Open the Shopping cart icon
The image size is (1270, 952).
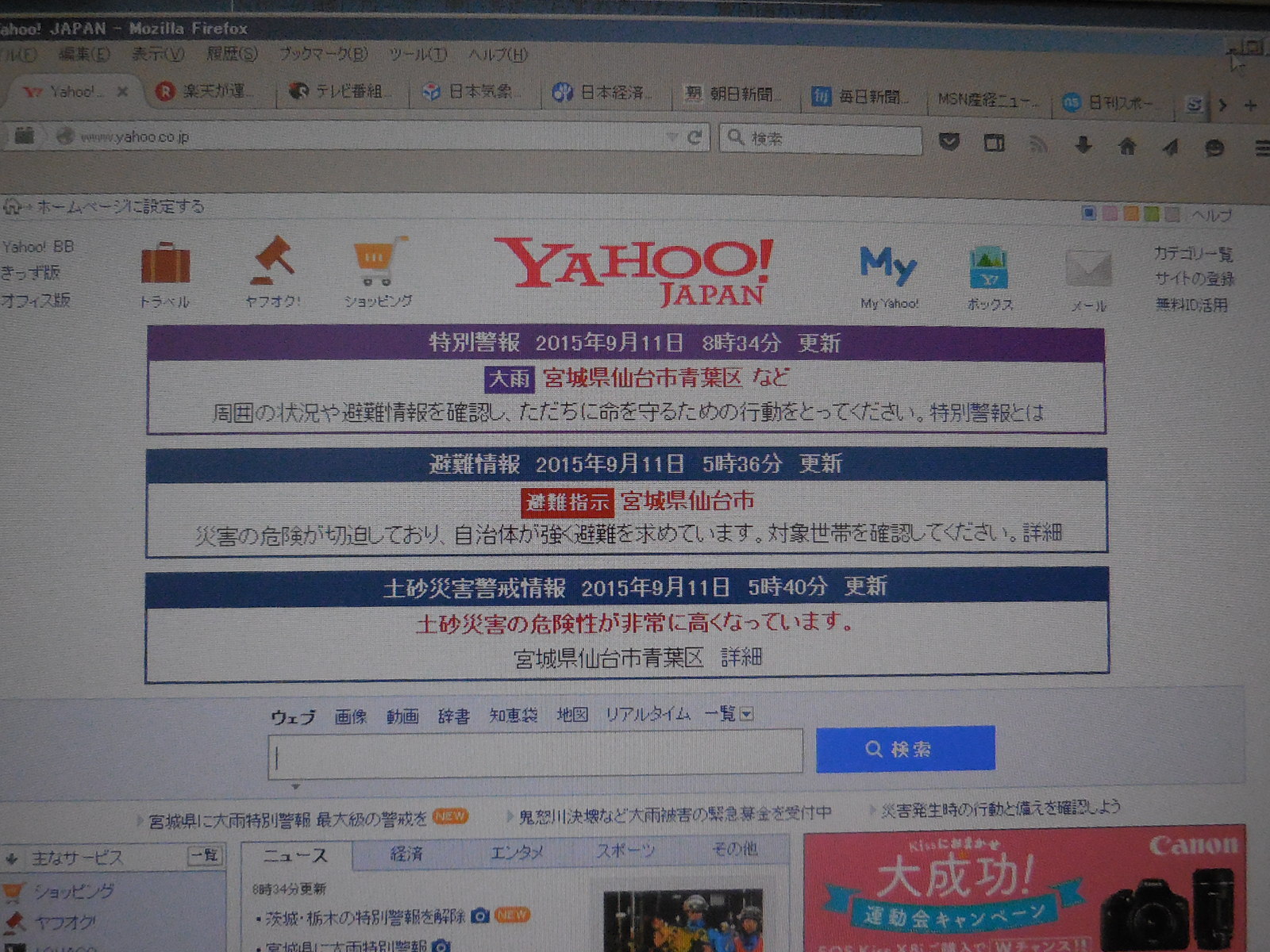pos(379,260)
